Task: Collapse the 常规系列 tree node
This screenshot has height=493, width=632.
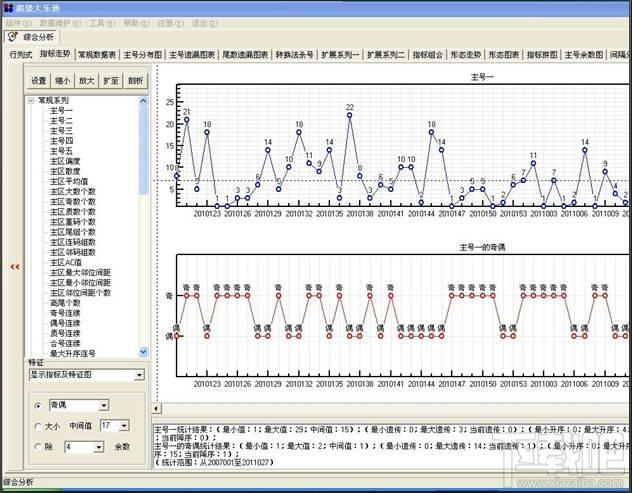Action: (31, 101)
